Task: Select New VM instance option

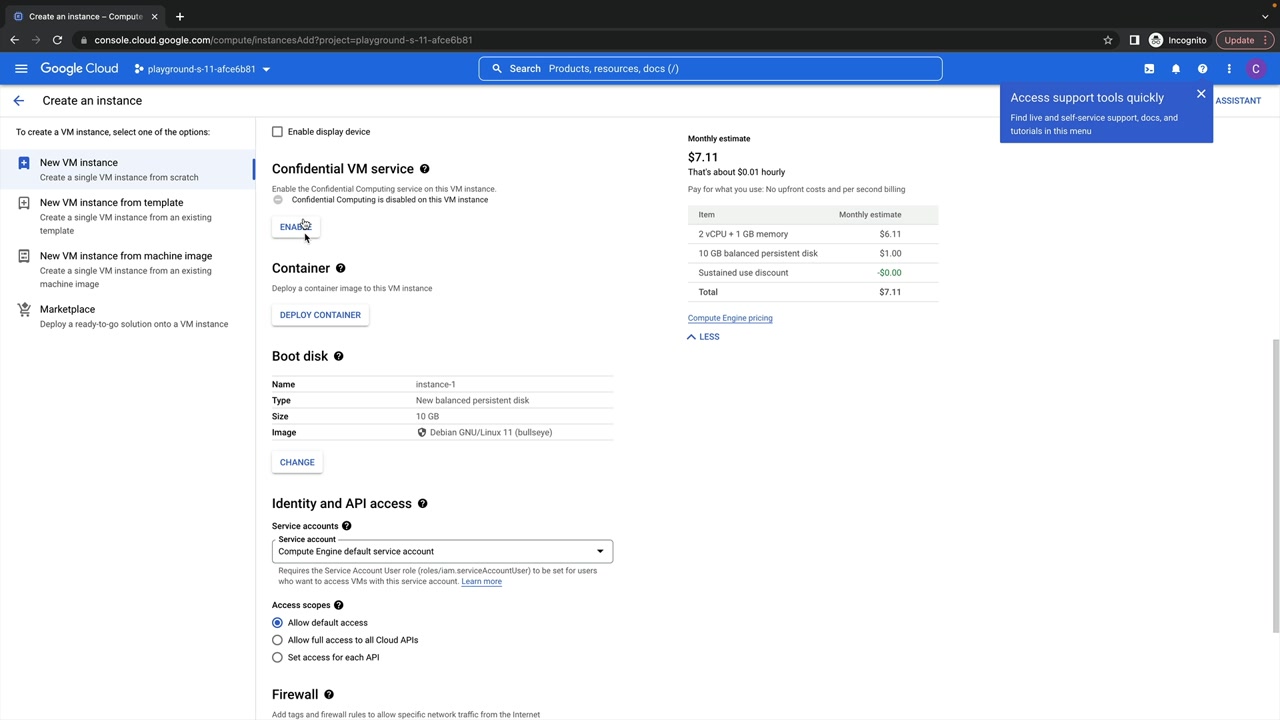Action: tap(127, 169)
